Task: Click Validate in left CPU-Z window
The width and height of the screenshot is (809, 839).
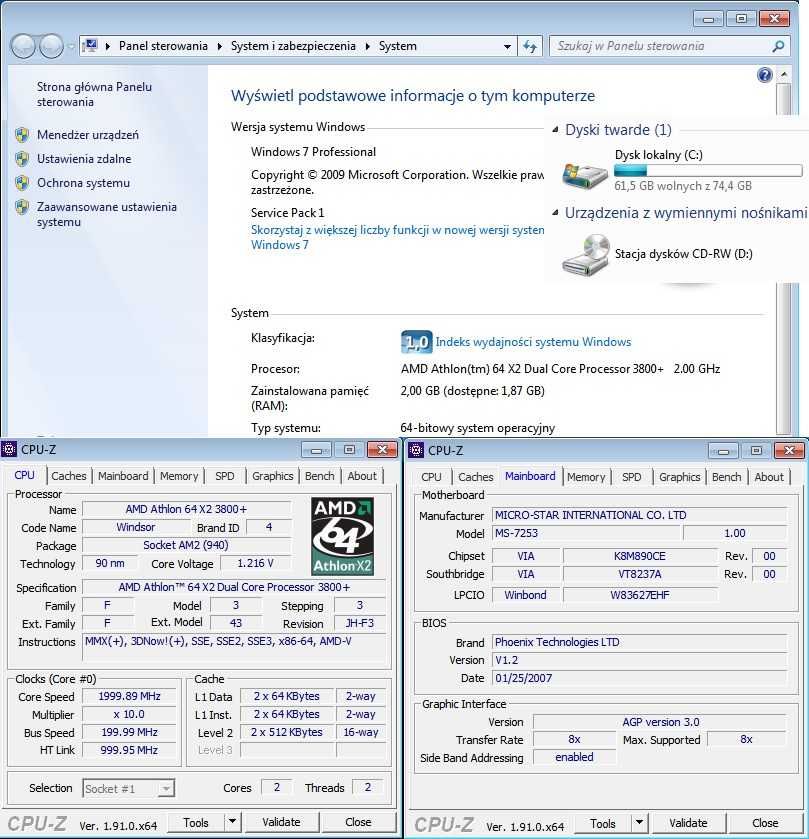Action: (281, 822)
